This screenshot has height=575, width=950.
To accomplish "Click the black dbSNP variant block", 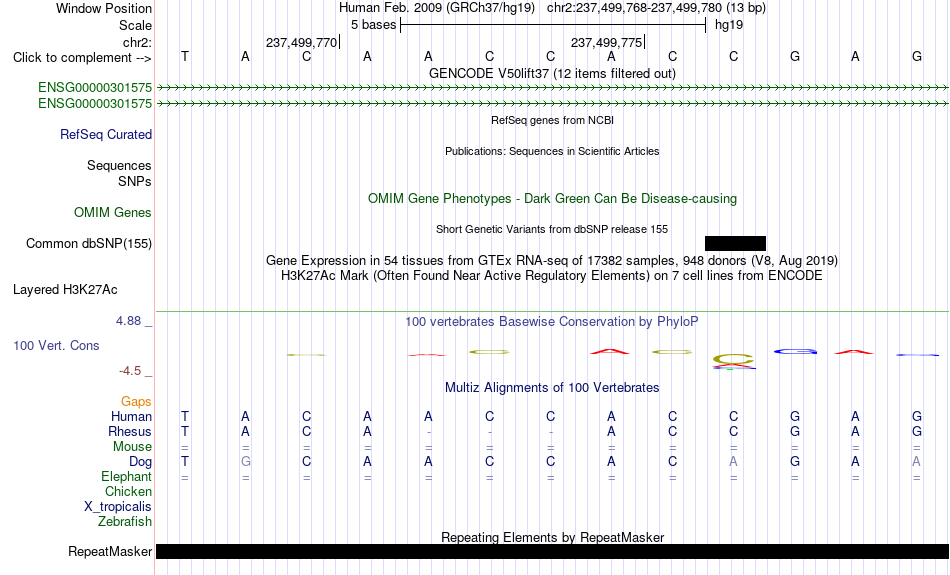I will tap(736, 244).
